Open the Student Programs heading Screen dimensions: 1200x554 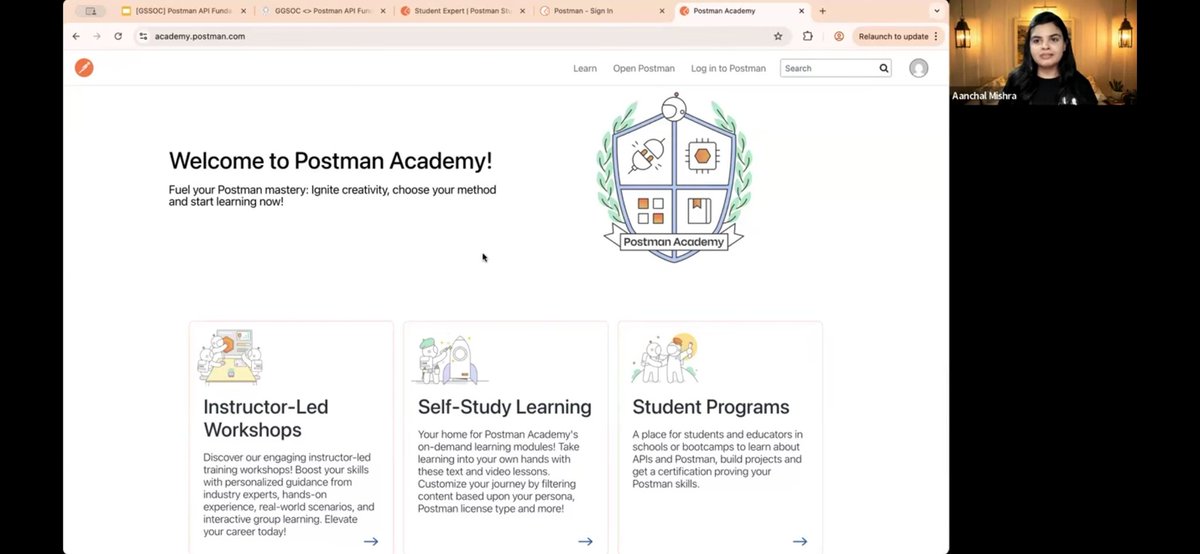(x=711, y=407)
